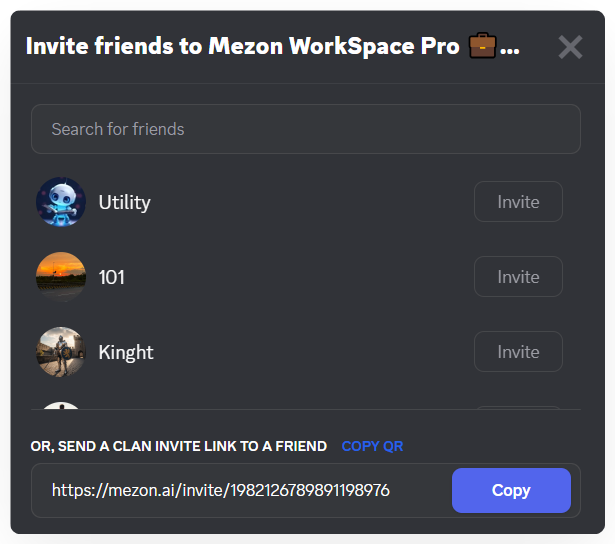Select the Kinght friend name
Screen dimensions: 615x544
[126, 352]
